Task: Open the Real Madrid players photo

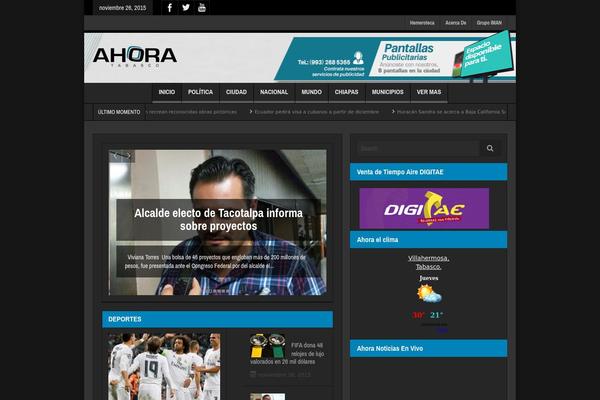Action: pos(164,367)
